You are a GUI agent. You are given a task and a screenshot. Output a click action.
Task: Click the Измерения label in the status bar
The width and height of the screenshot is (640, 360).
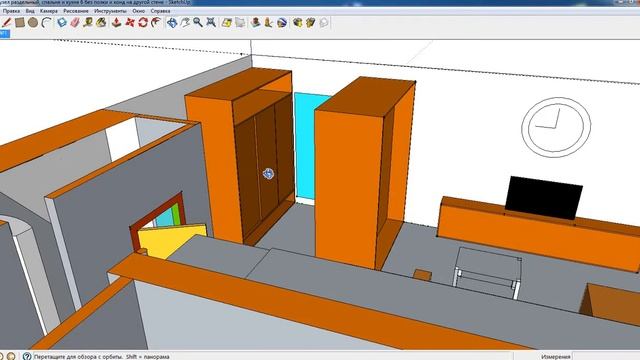coord(556,356)
